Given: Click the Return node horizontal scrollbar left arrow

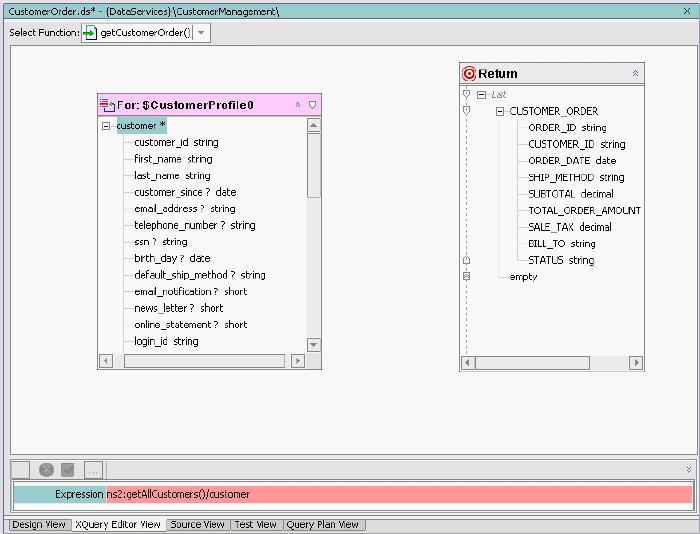Looking at the screenshot, I should [467, 363].
